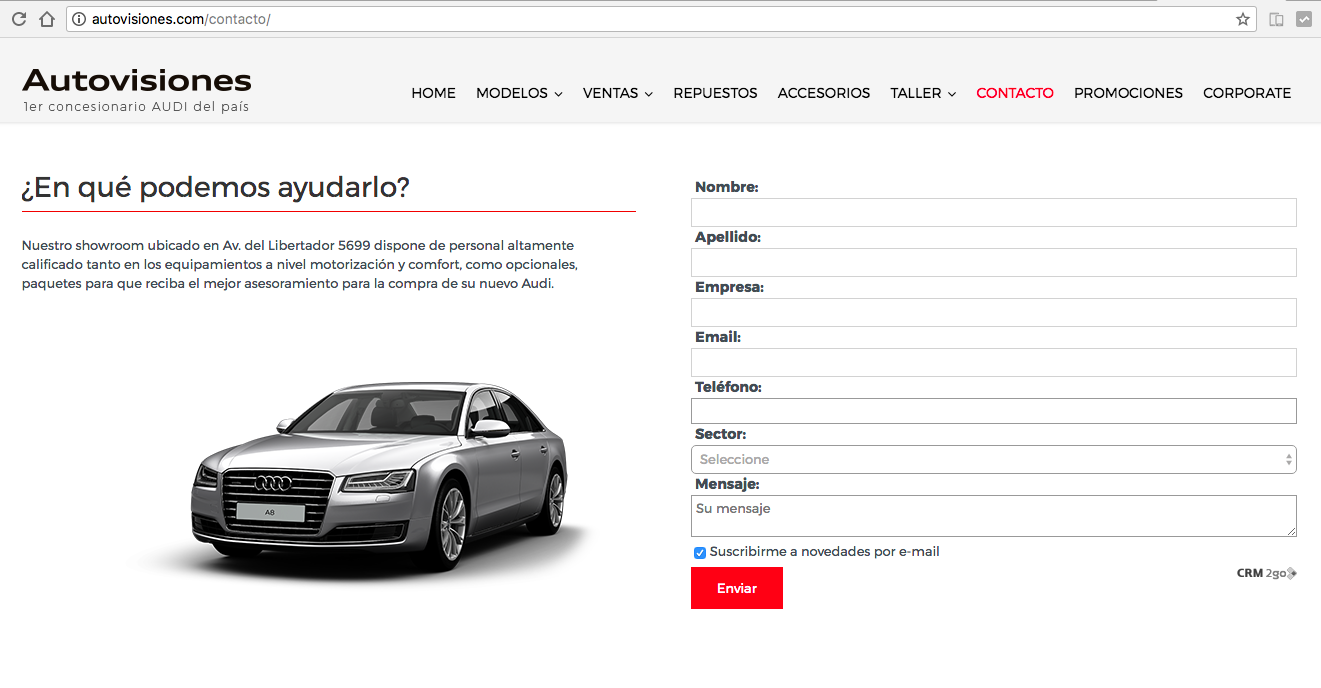Open the CRM 2go logo link
This screenshot has width=1321, height=688.
[1266, 573]
